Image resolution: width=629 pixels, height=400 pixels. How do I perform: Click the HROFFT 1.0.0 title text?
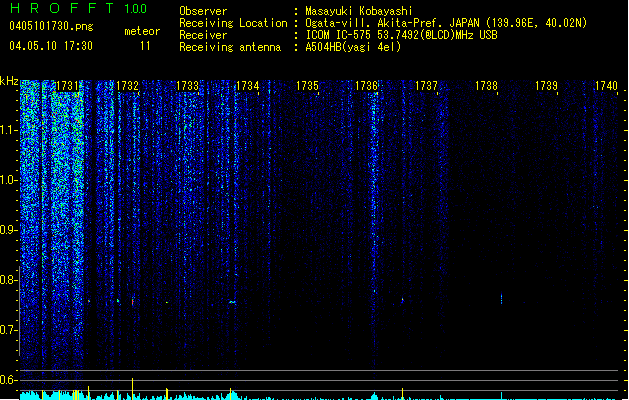pyautogui.click(x=79, y=8)
